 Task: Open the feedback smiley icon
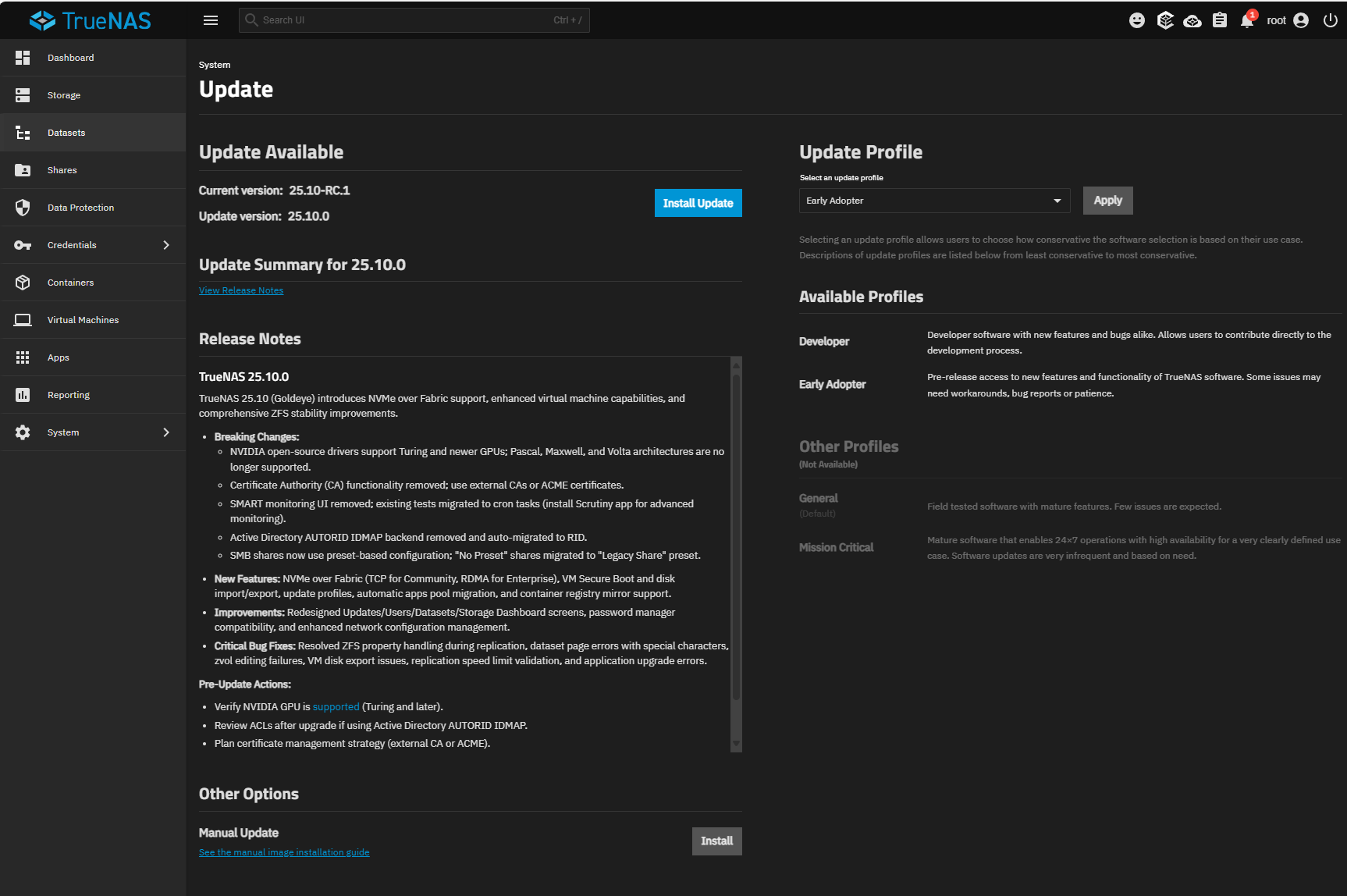point(1137,20)
